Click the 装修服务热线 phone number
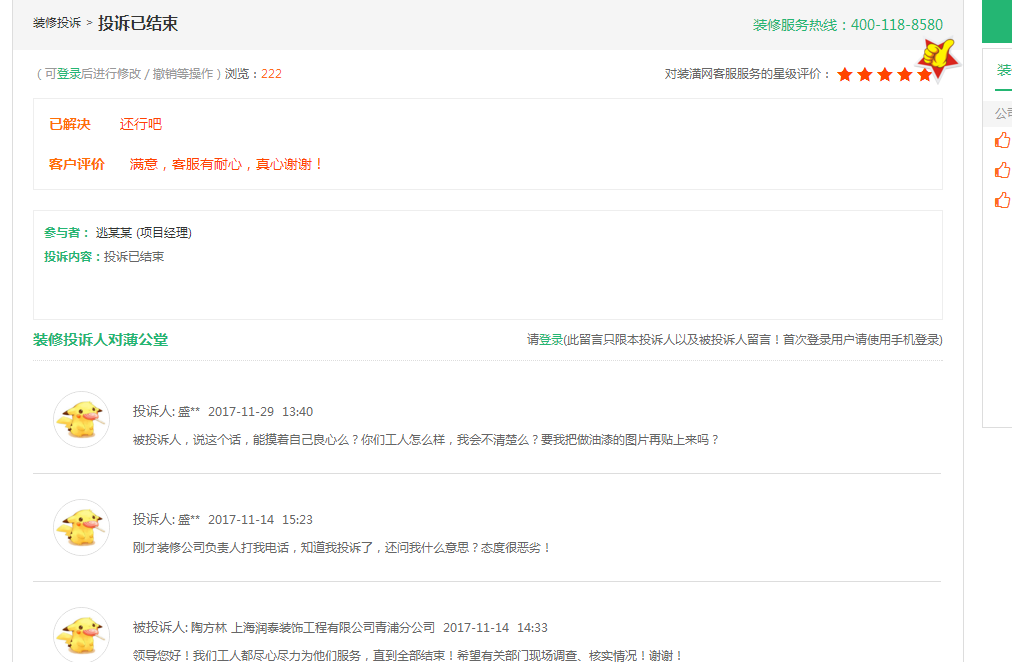 coord(896,25)
